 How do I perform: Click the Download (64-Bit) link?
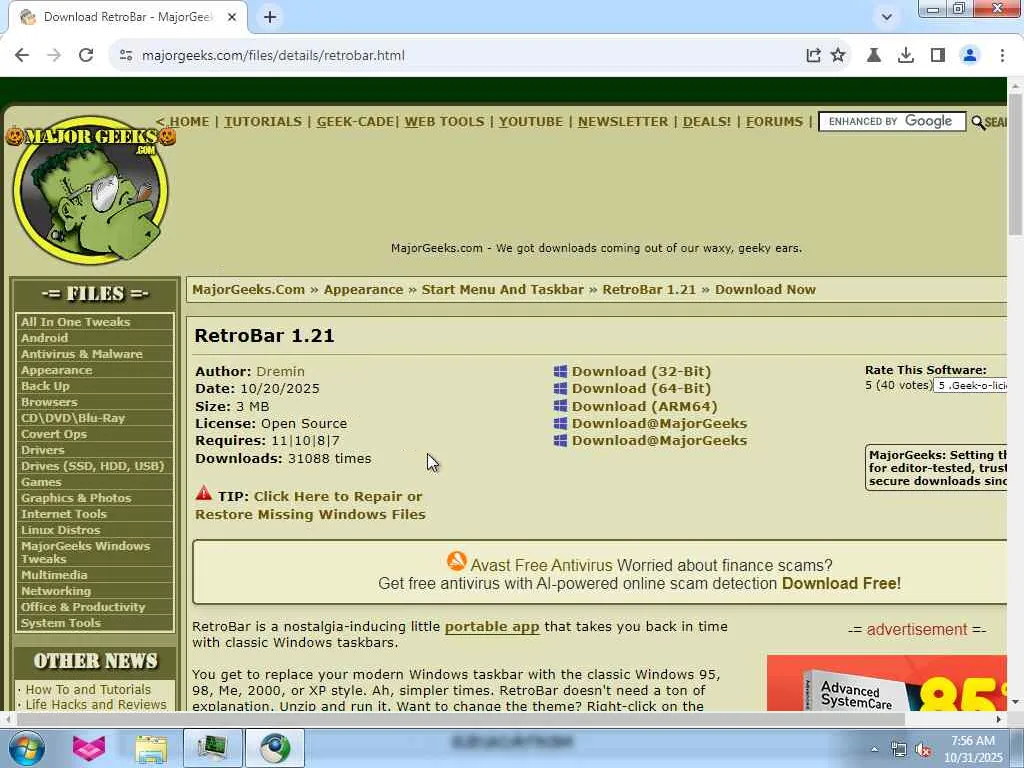coord(641,389)
